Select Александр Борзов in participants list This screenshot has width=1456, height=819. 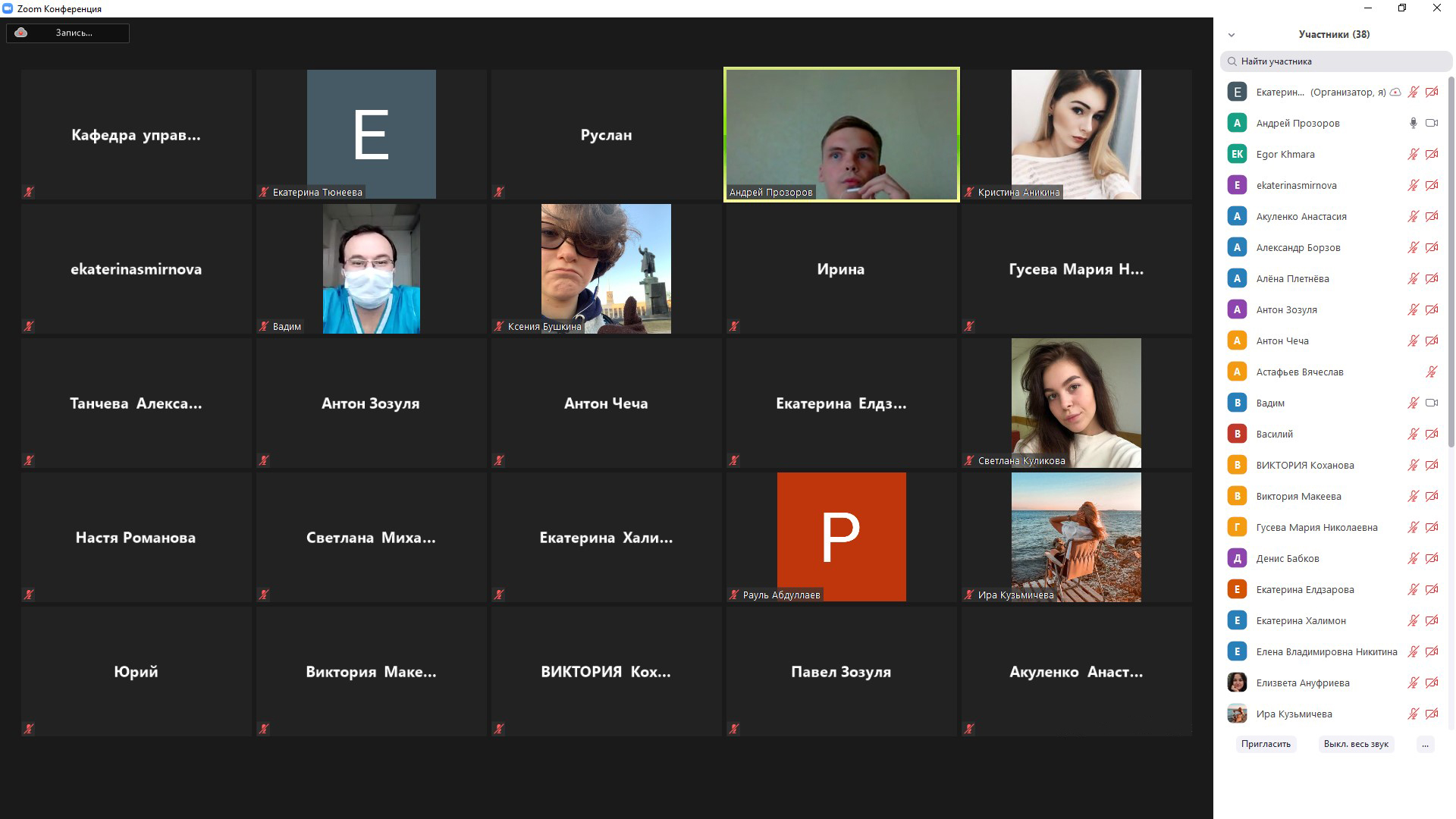(x=1332, y=247)
